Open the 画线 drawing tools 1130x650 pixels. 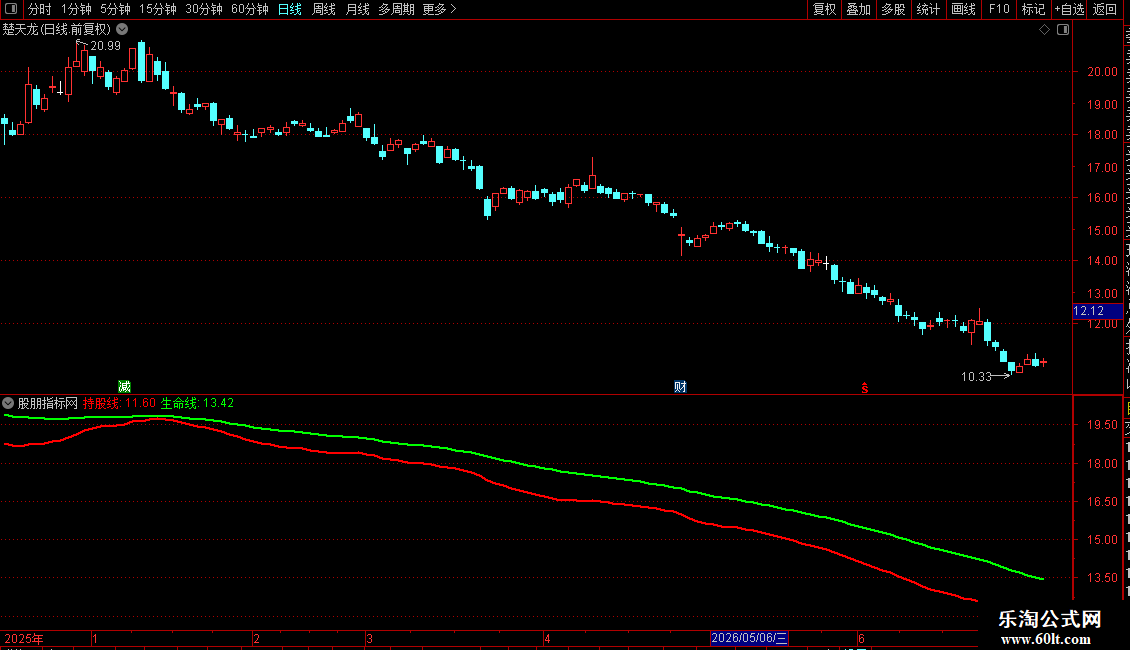(x=963, y=9)
